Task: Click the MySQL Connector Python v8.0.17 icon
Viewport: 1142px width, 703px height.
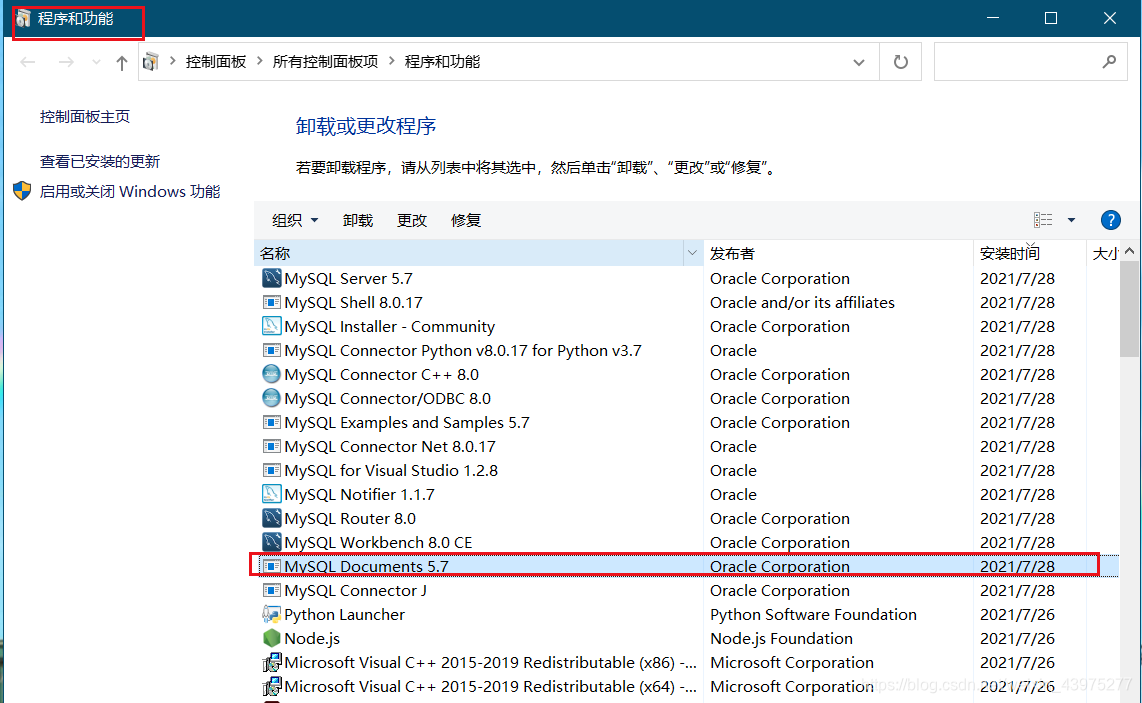Action: 271,350
